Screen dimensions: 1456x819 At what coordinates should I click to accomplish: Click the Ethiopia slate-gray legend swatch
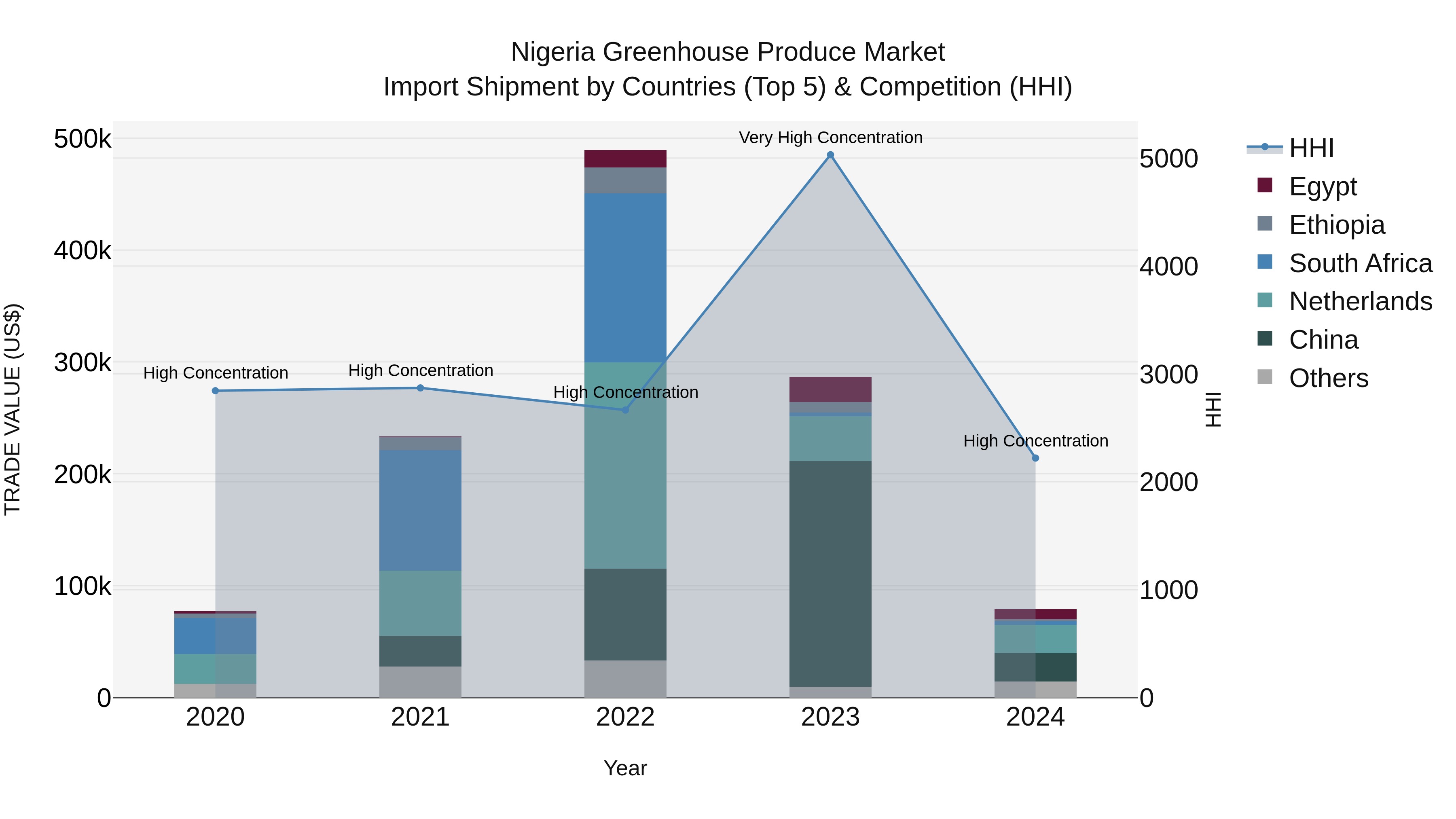click(x=1265, y=224)
